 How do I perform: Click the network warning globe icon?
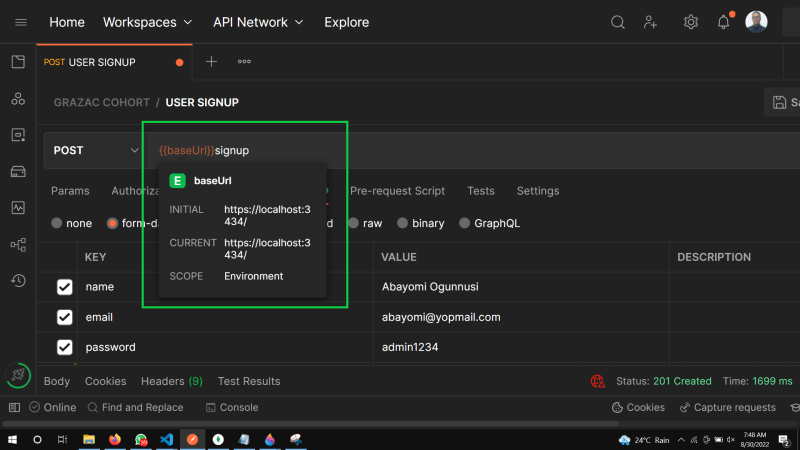click(597, 381)
